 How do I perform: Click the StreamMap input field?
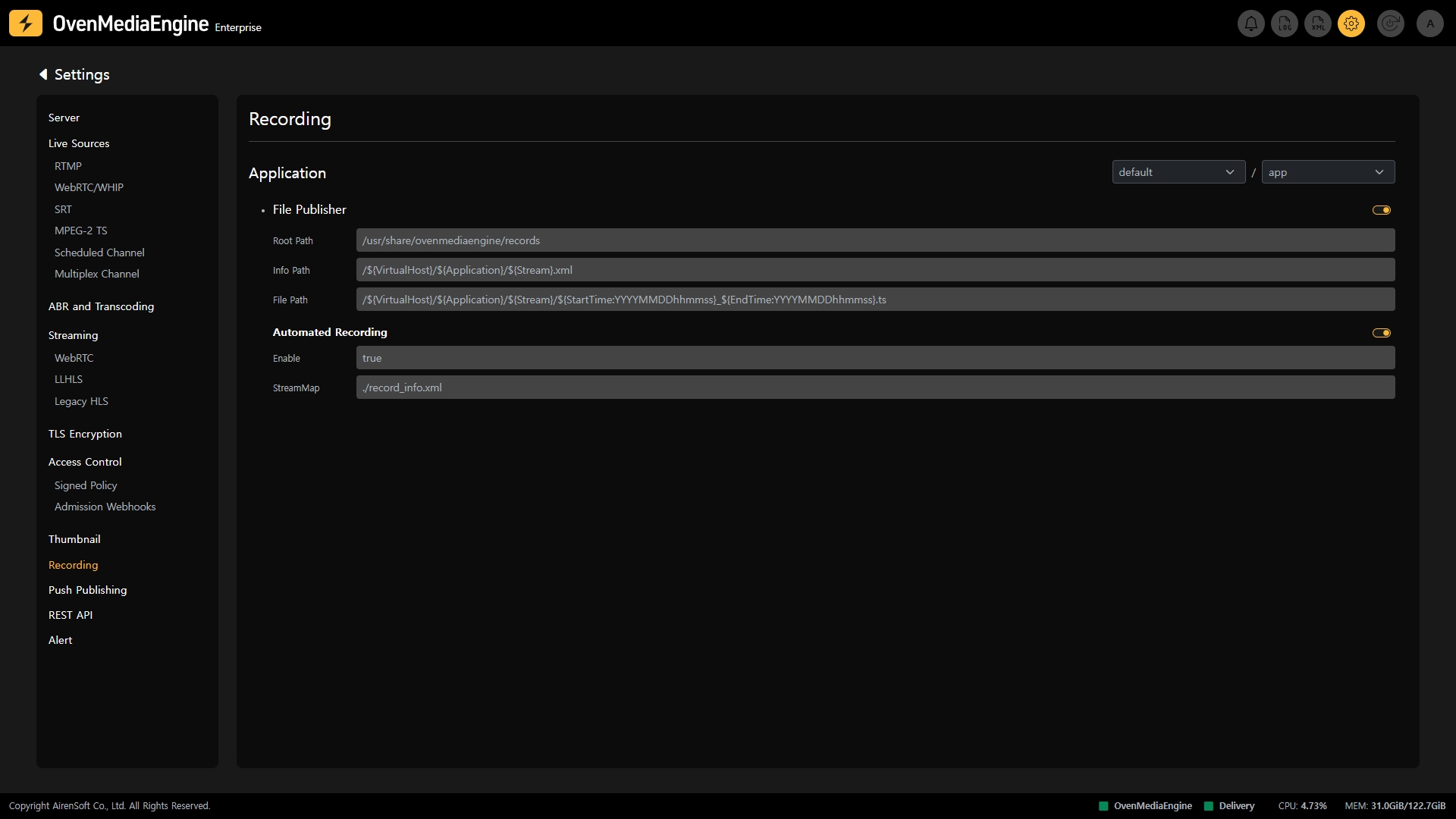[874, 388]
